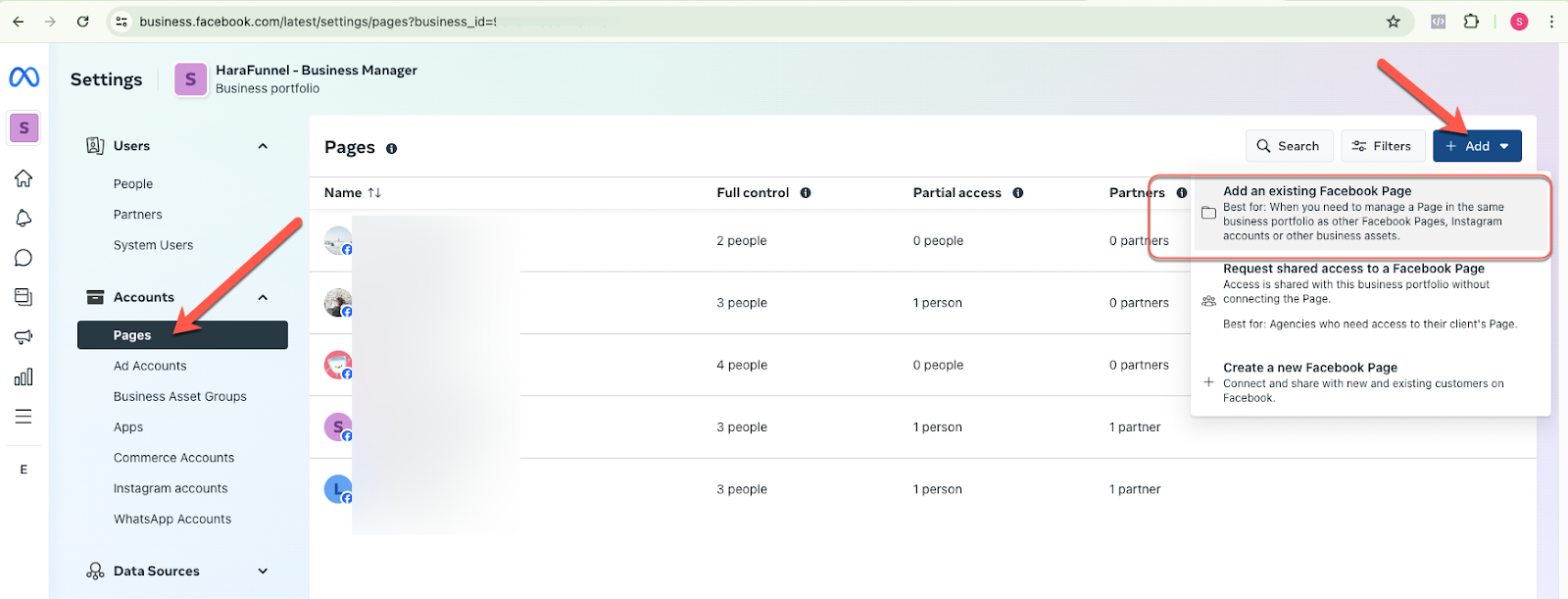The image size is (1568, 599).
Task: Open the Add dropdown button
Action: coord(1477,146)
